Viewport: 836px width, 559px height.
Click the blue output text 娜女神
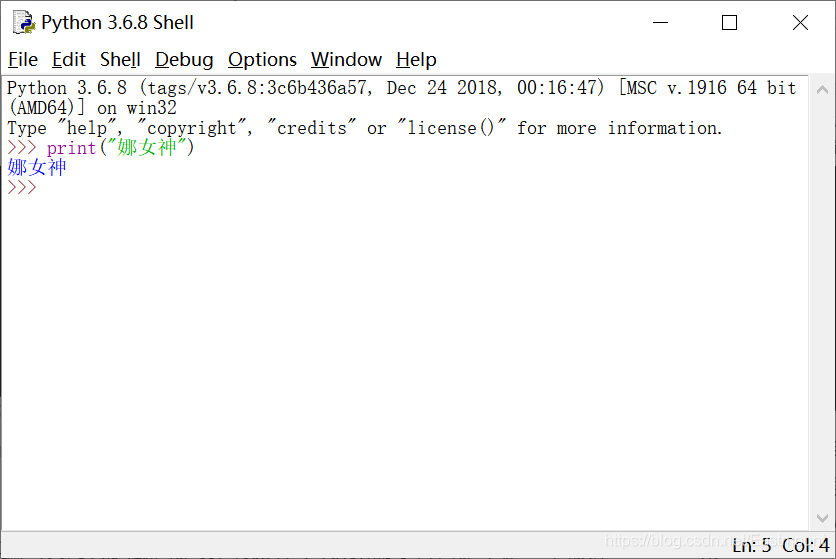[37, 168]
